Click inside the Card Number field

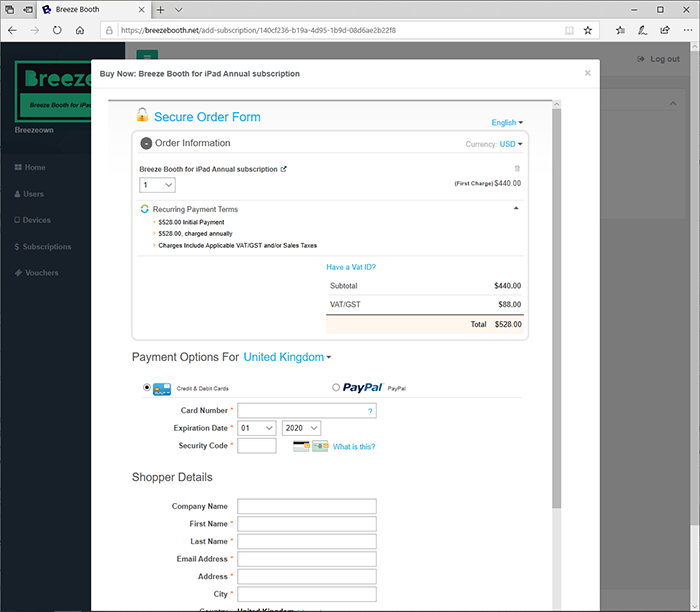307,411
